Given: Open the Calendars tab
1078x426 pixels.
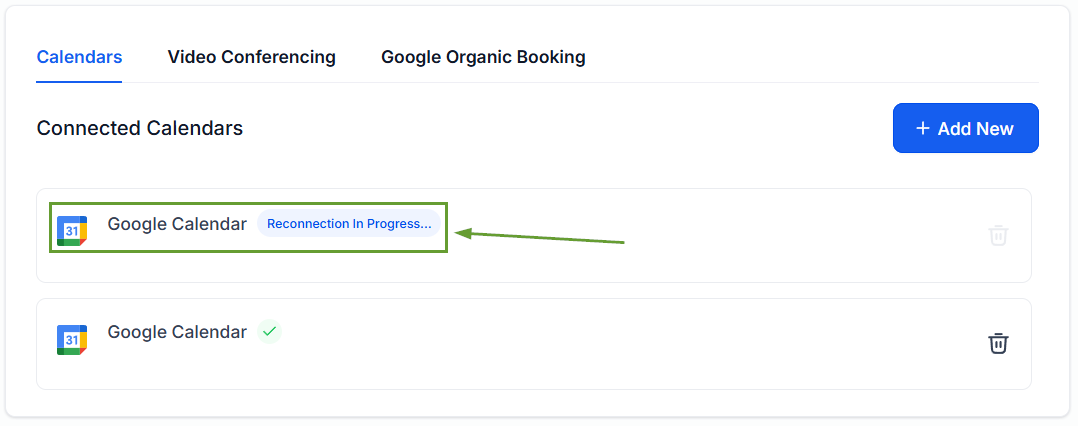Looking at the screenshot, I should [79, 56].
